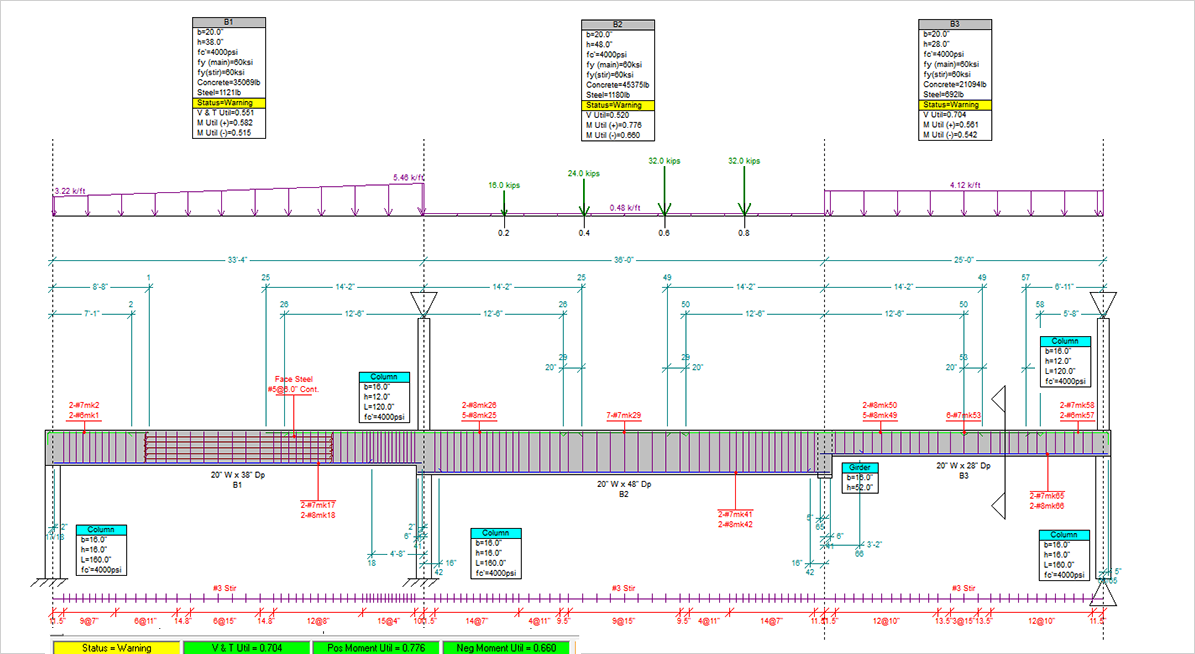Select the 2-#8mk66 bottom rebar label
This screenshot has height=654, width=1195.
pos(1047,505)
